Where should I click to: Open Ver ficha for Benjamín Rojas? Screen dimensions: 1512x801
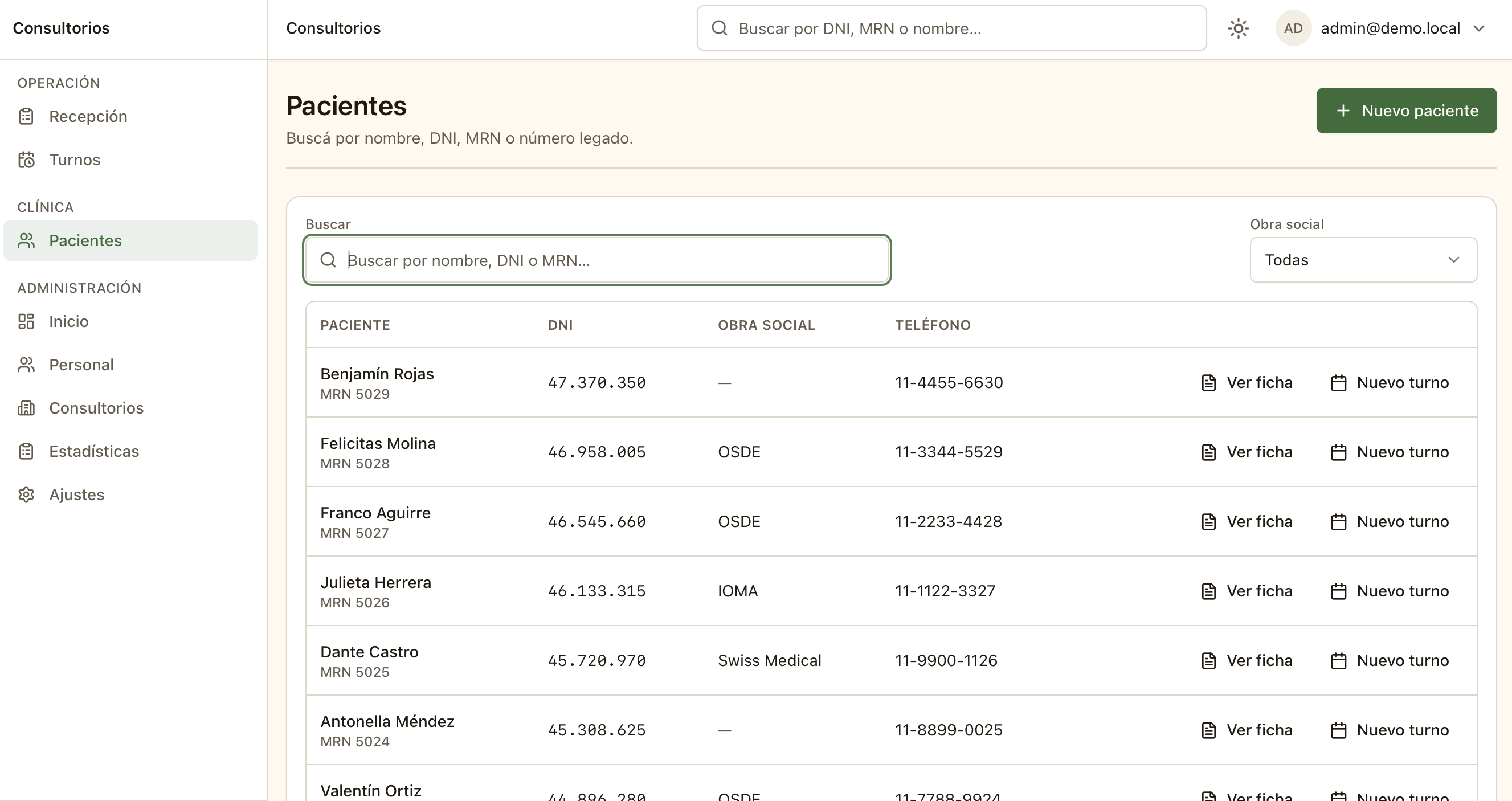click(1247, 383)
